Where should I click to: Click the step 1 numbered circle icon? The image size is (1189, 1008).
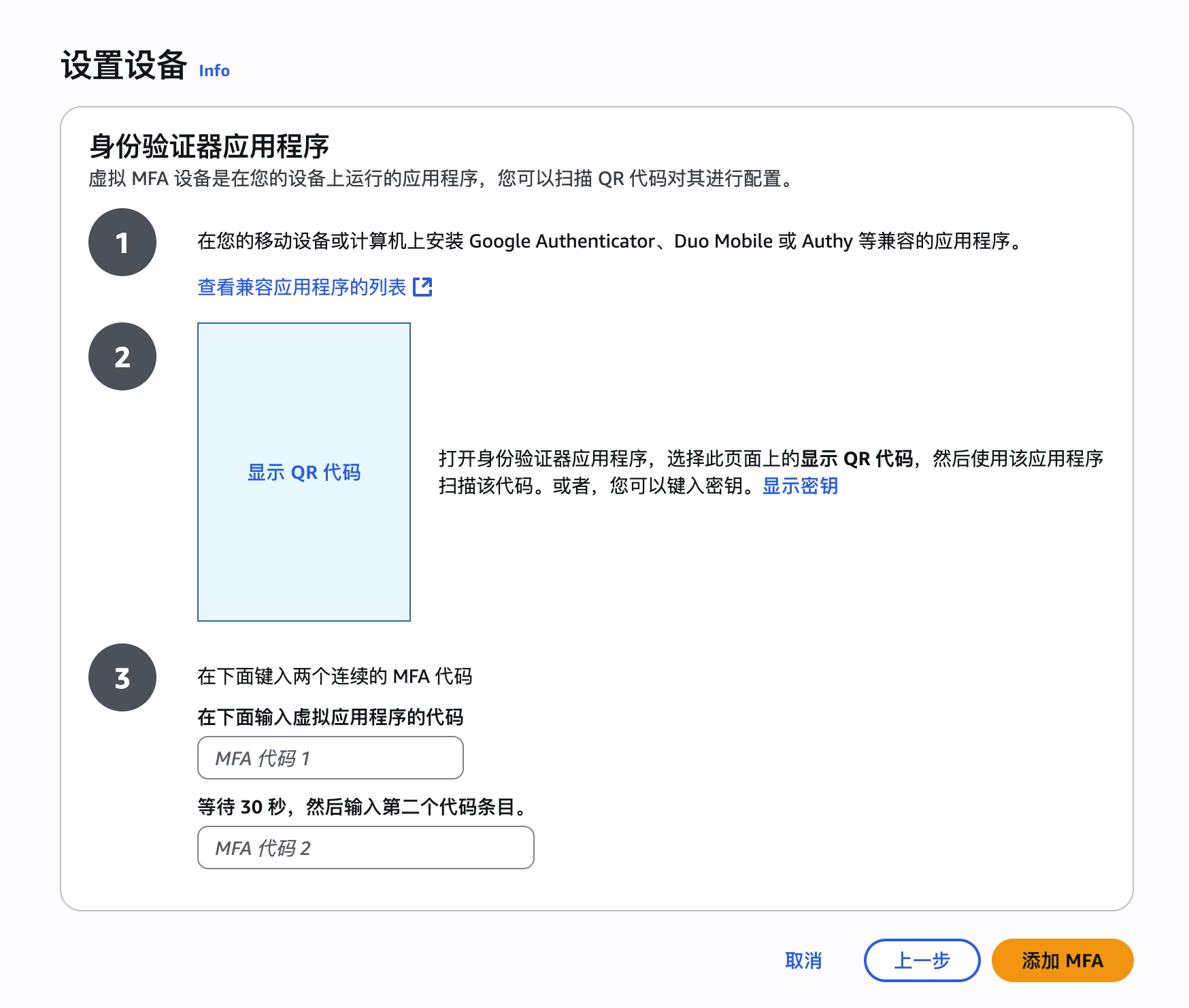click(122, 242)
